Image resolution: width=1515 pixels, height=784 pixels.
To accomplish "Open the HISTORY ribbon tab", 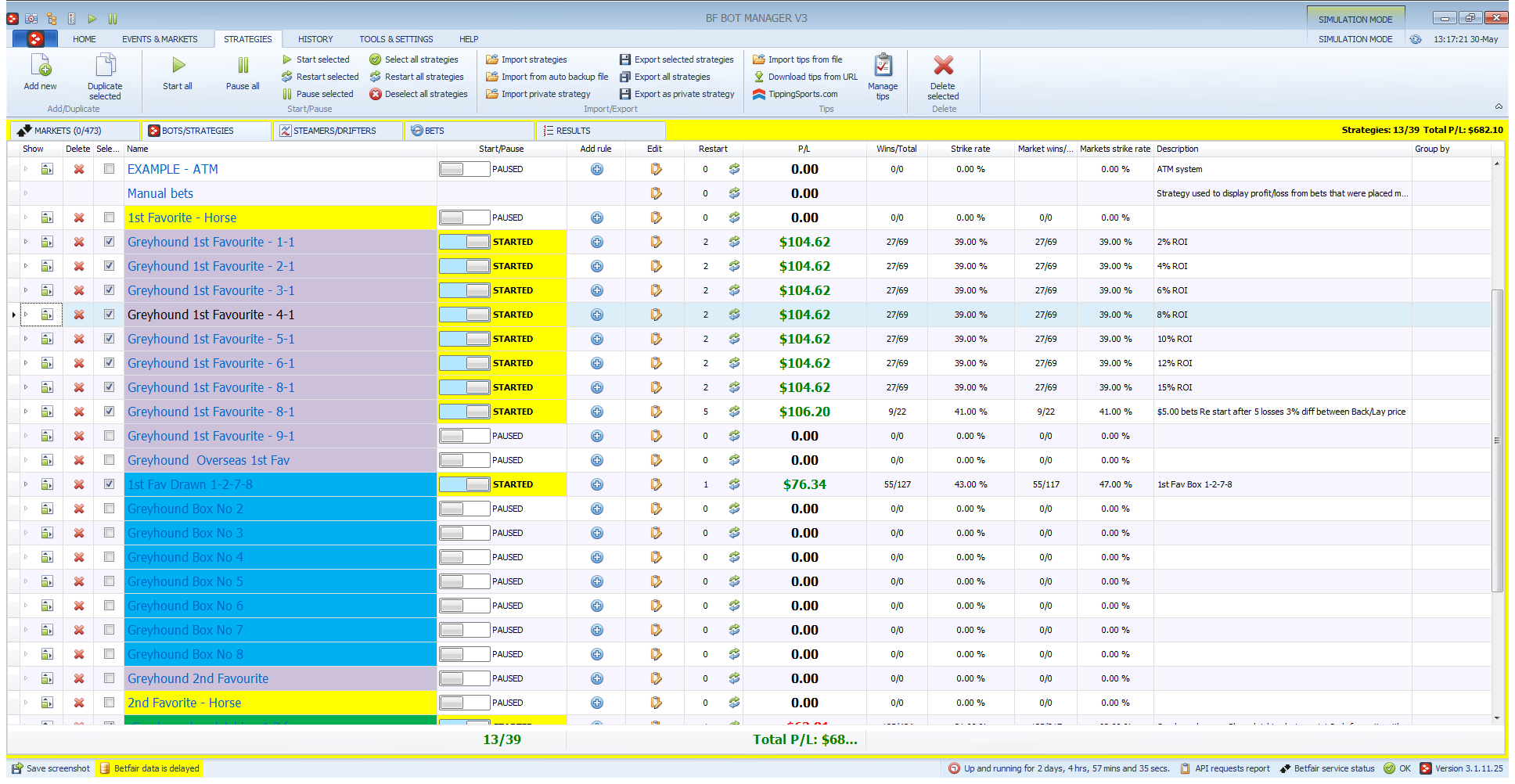I will tap(315, 39).
